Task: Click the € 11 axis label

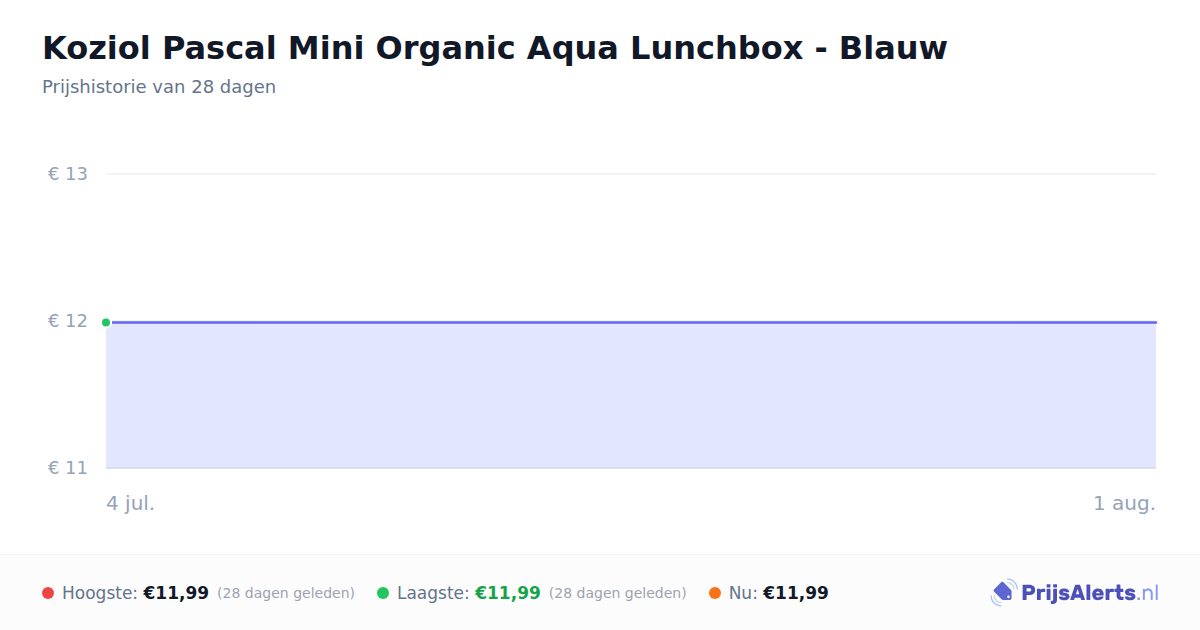Action: coord(68,468)
